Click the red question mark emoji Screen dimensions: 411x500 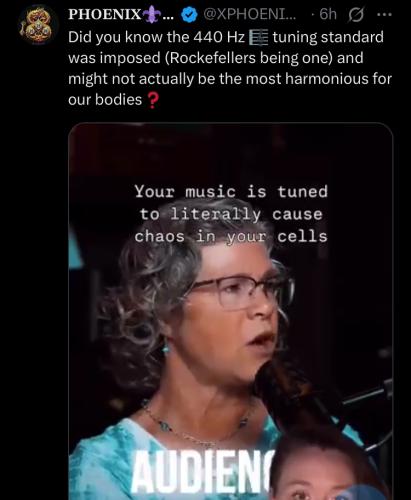pos(152,100)
